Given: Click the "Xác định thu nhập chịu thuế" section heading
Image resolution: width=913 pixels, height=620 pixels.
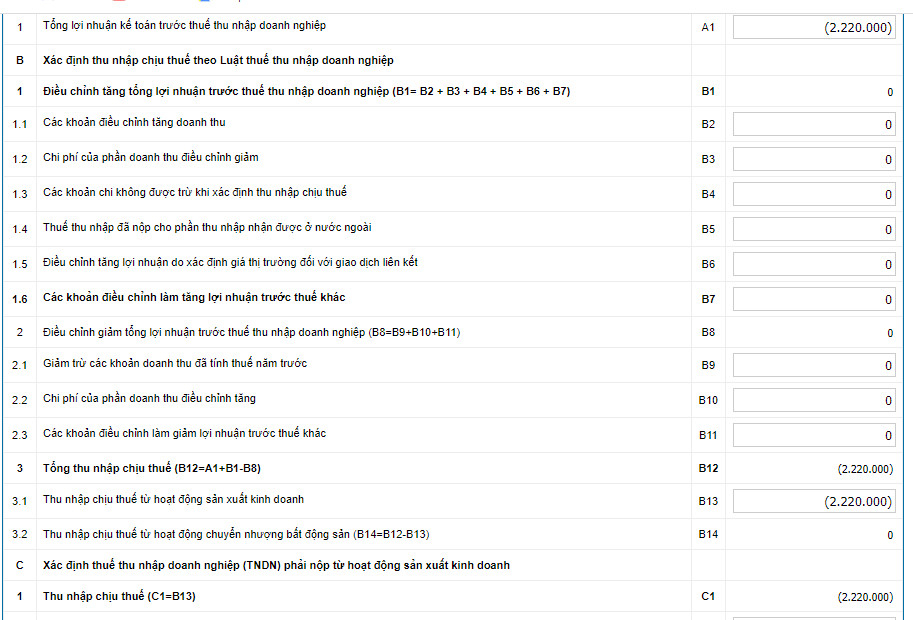Looking at the screenshot, I should (x=218, y=60).
